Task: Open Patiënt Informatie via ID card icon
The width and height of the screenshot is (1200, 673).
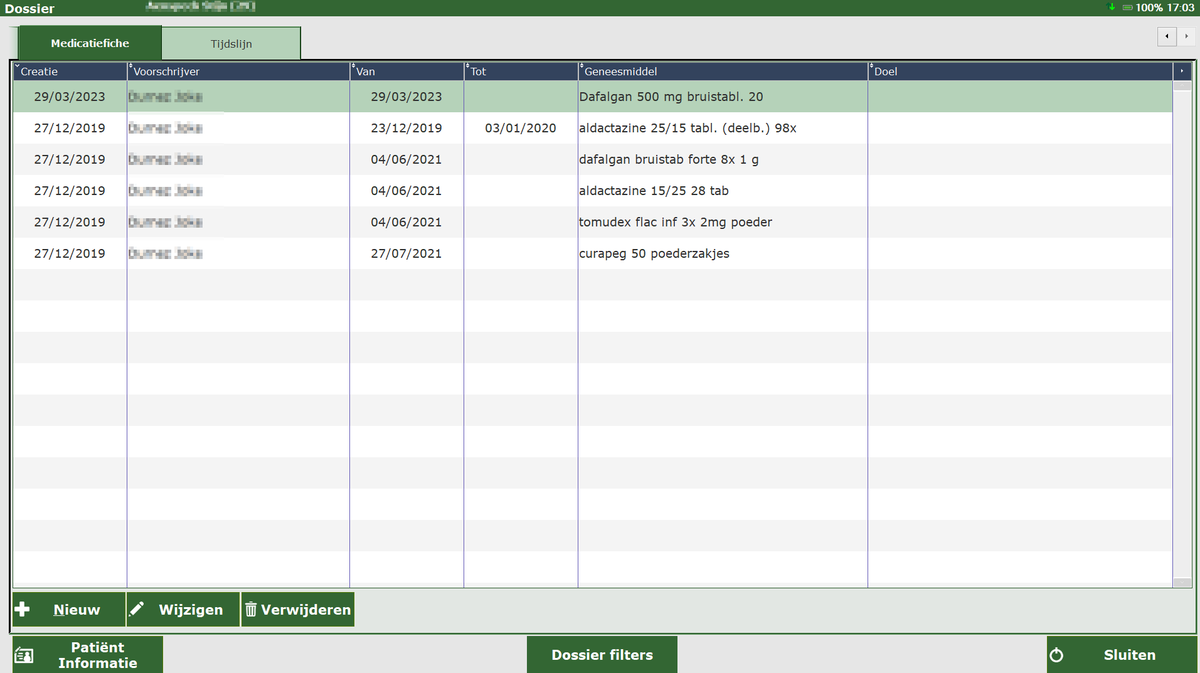Action: pyautogui.click(x=25, y=656)
